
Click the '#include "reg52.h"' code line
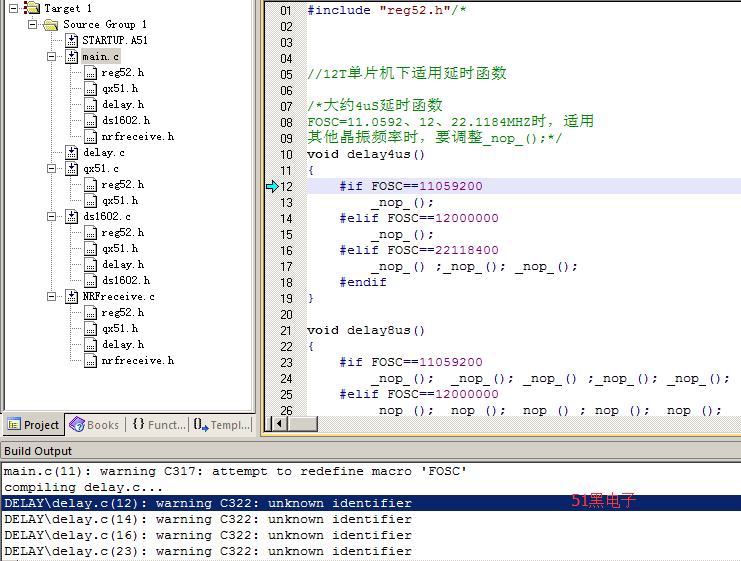tap(387, 10)
